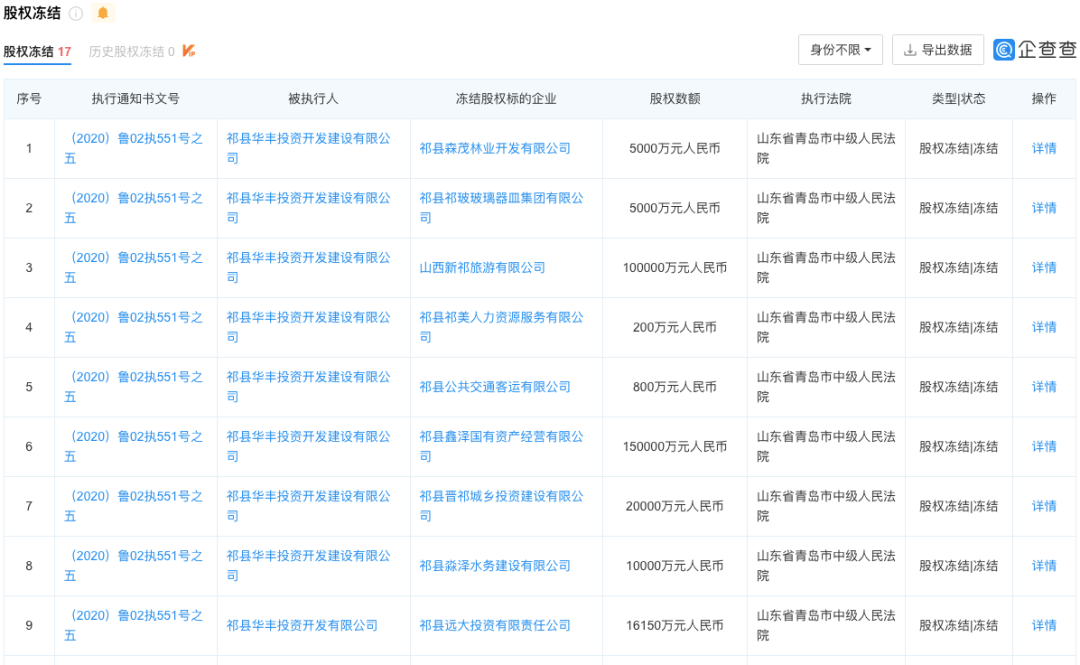Open 详情 for row 6 鑫泽国有资产
This screenshot has width=1080, height=665.
click(1043, 446)
